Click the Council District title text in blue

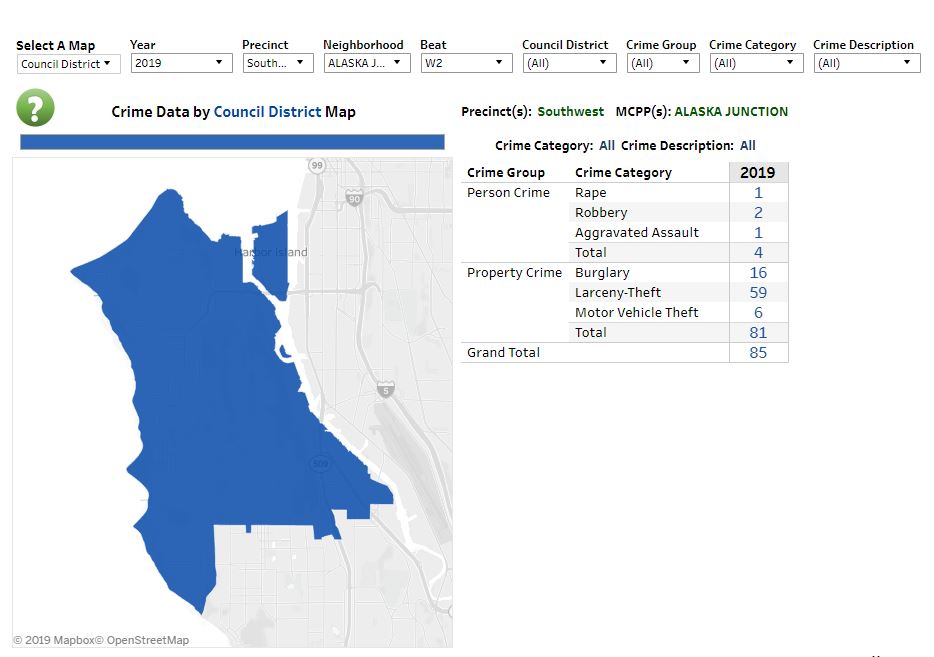pos(267,111)
